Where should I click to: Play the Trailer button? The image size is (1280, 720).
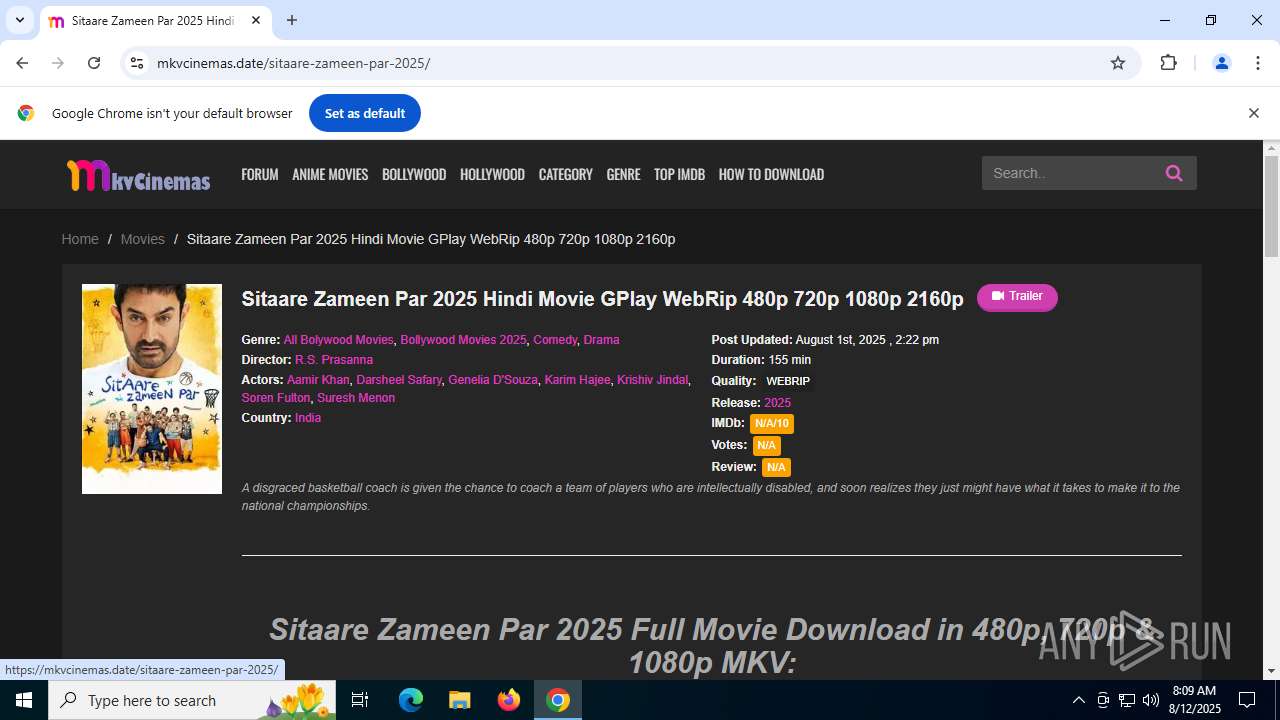(1017, 297)
